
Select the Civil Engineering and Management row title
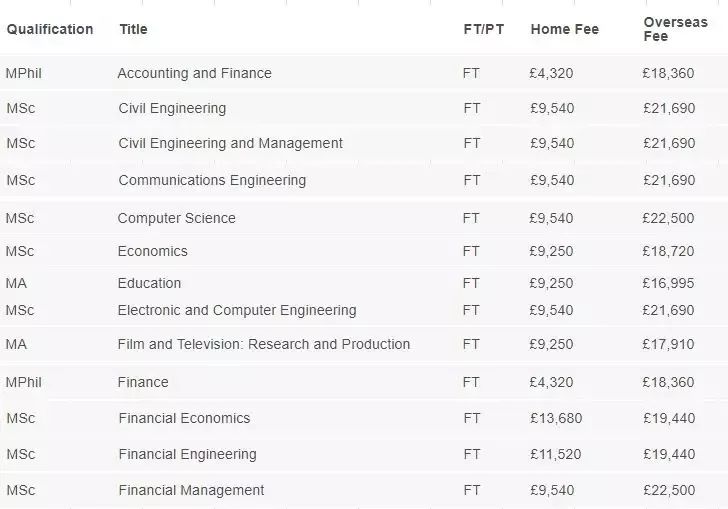[x=230, y=143]
